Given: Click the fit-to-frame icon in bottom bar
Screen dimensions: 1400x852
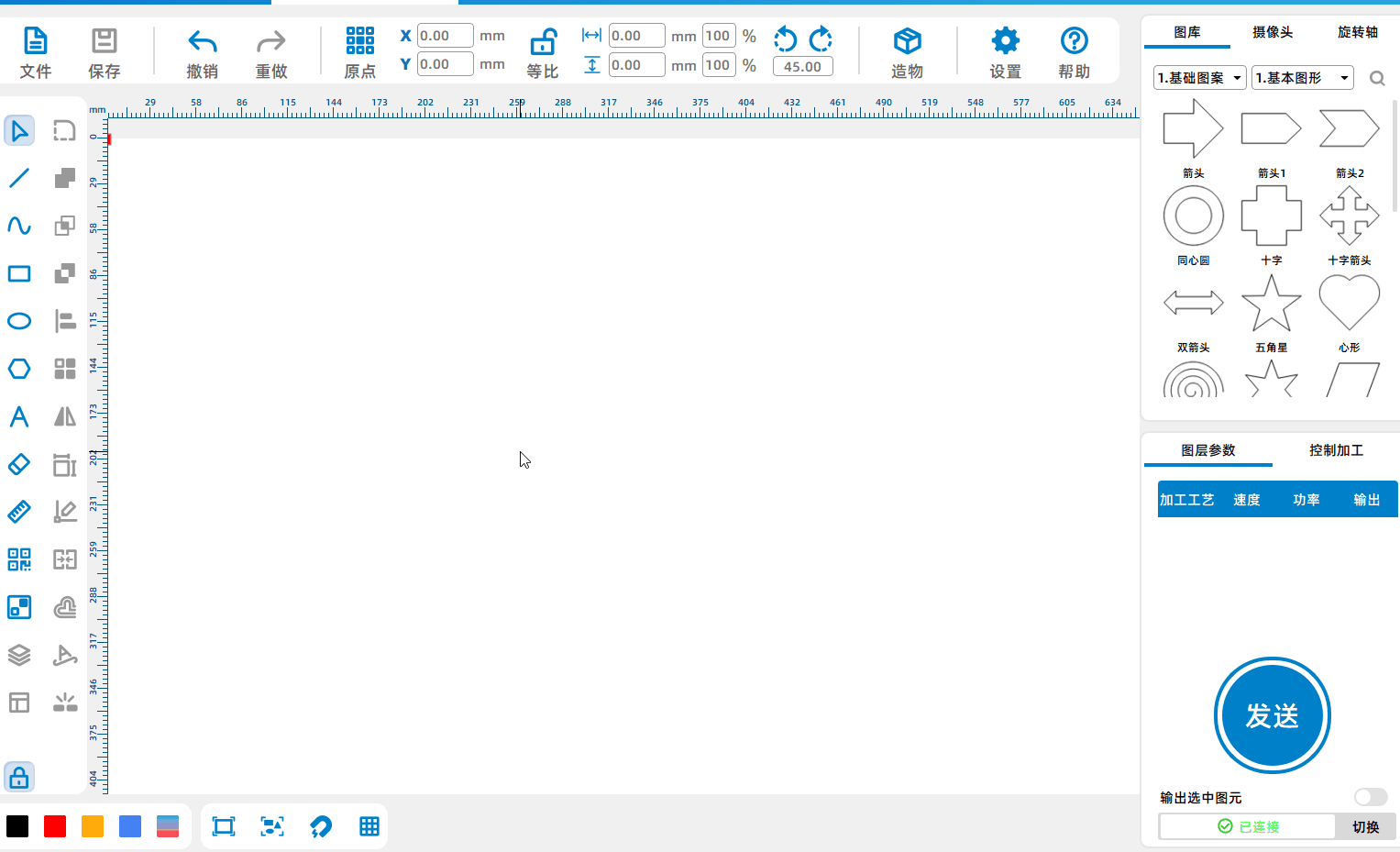Looking at the screenshot, I should pos(224,826).
